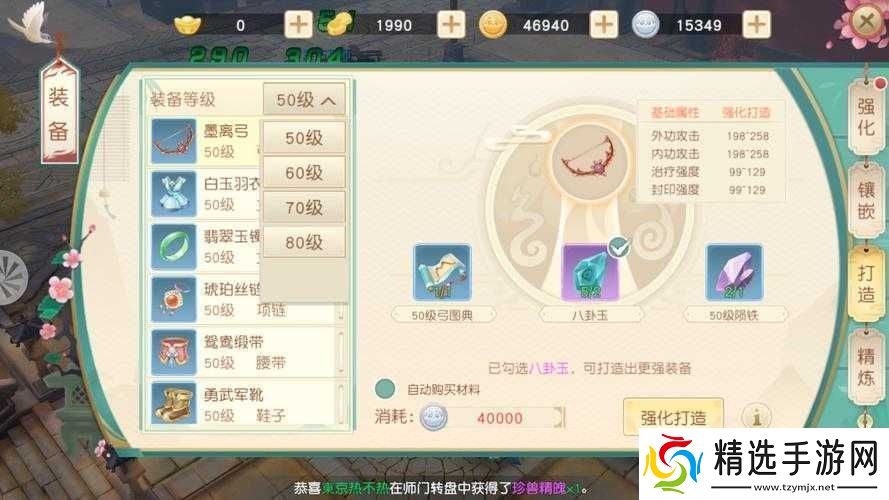Viewport: 889px width, 500px height.
Task: Toggle the 自动购买材料 option
Action: pyautogui.click(x=385, y=389)
